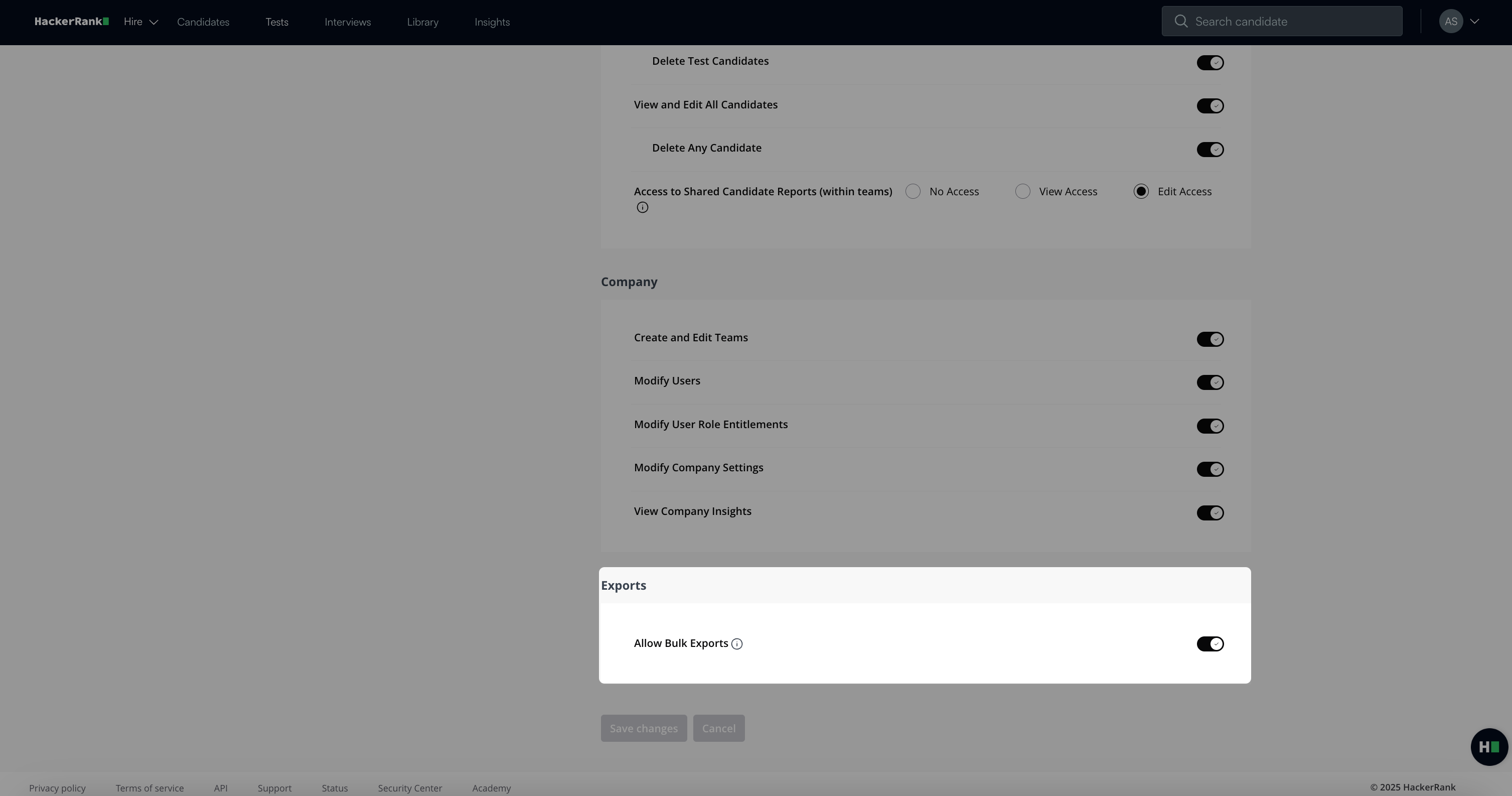Toggle Allow Bulk Exports switch
The height and width of the screenshot is (796, 1512).
(1209, 644)
